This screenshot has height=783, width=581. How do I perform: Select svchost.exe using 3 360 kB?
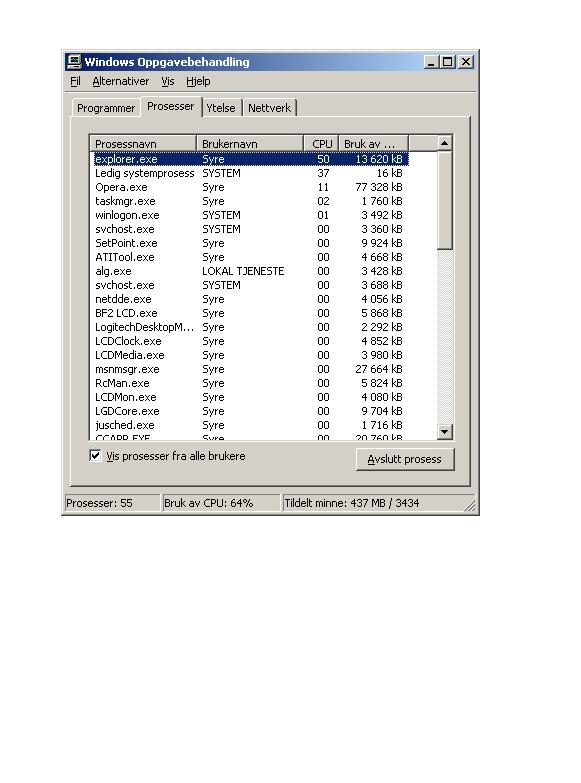pos(251,229)
